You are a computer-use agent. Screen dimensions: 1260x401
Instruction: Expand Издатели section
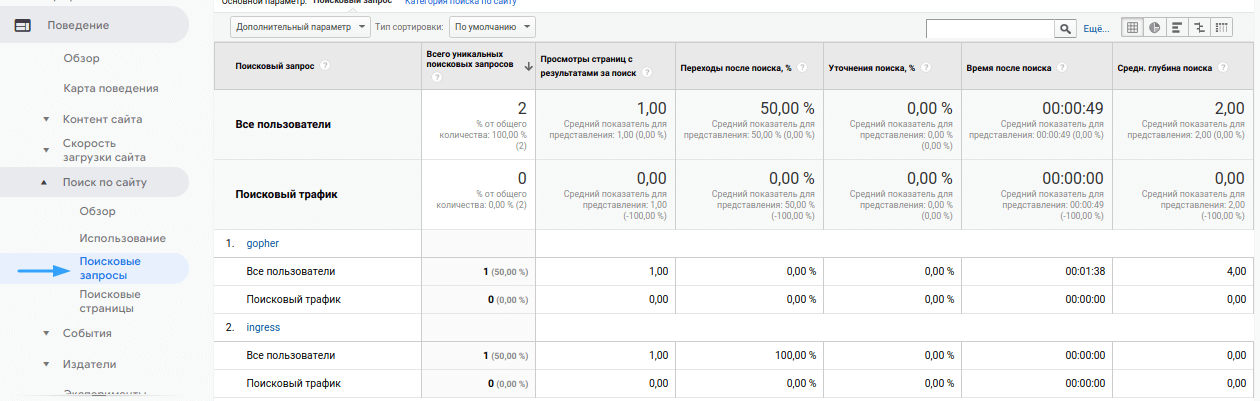(45, 365)
